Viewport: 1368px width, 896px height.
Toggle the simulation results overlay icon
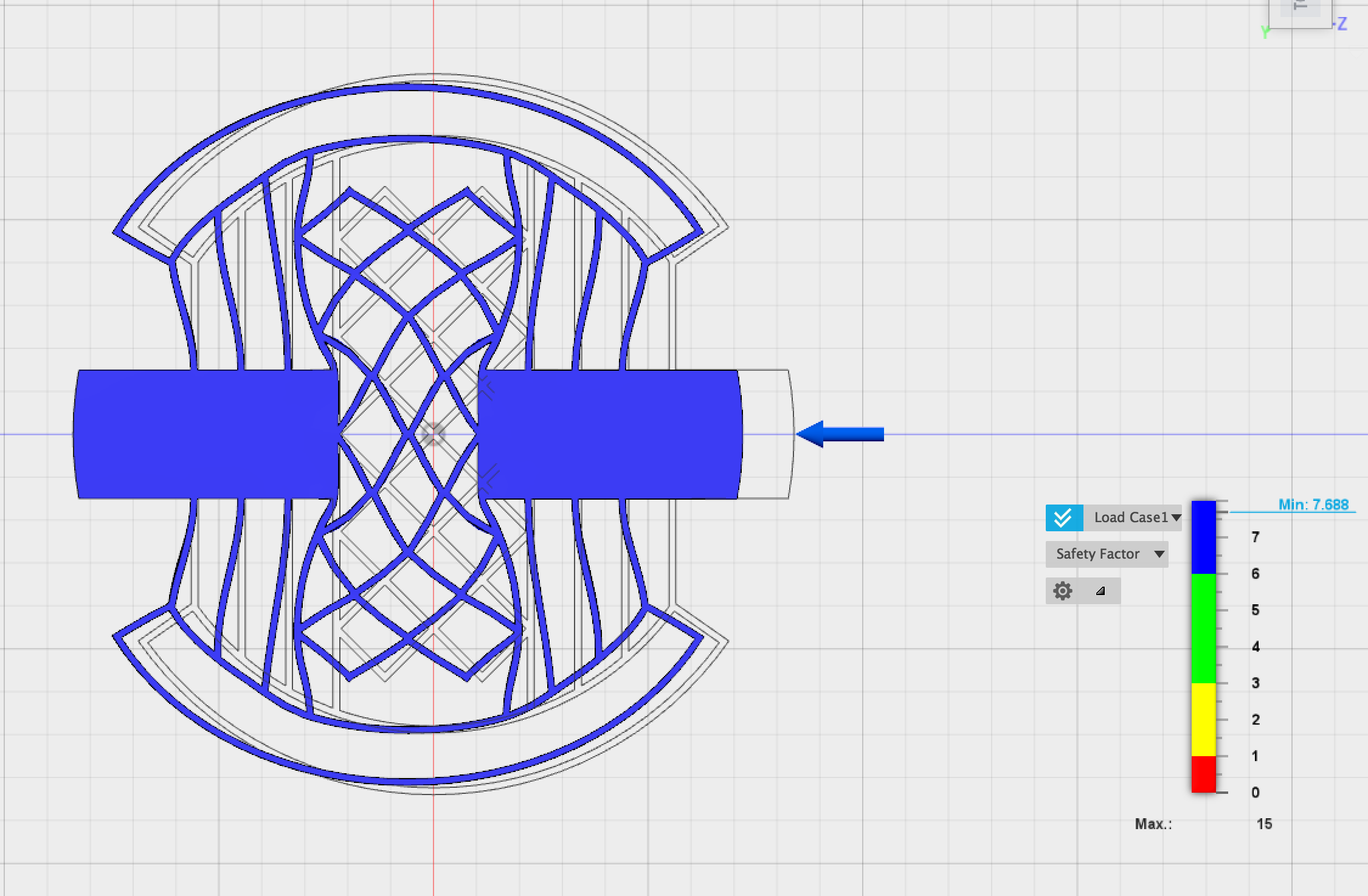(1063, 517)
